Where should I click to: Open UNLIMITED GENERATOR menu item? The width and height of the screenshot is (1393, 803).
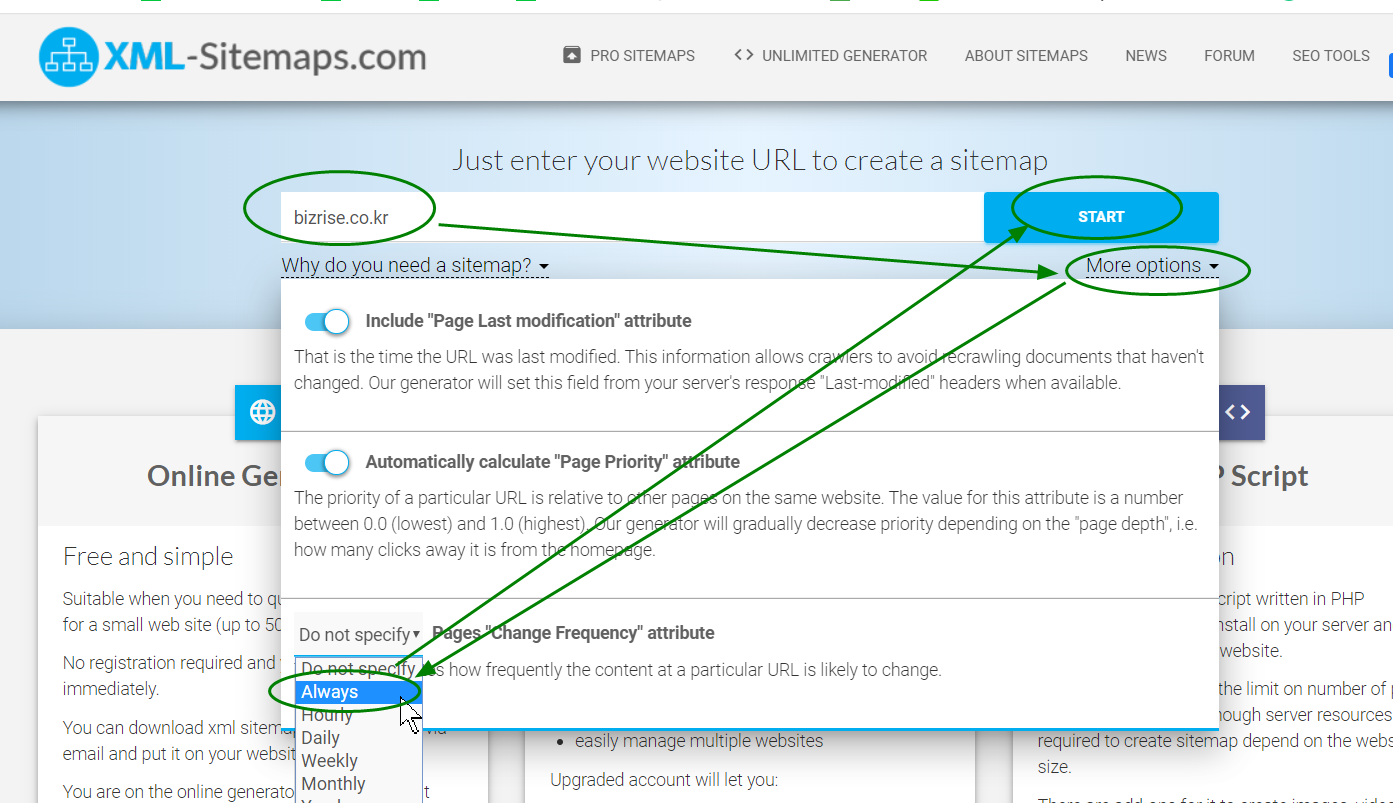[x=830, y=56]
